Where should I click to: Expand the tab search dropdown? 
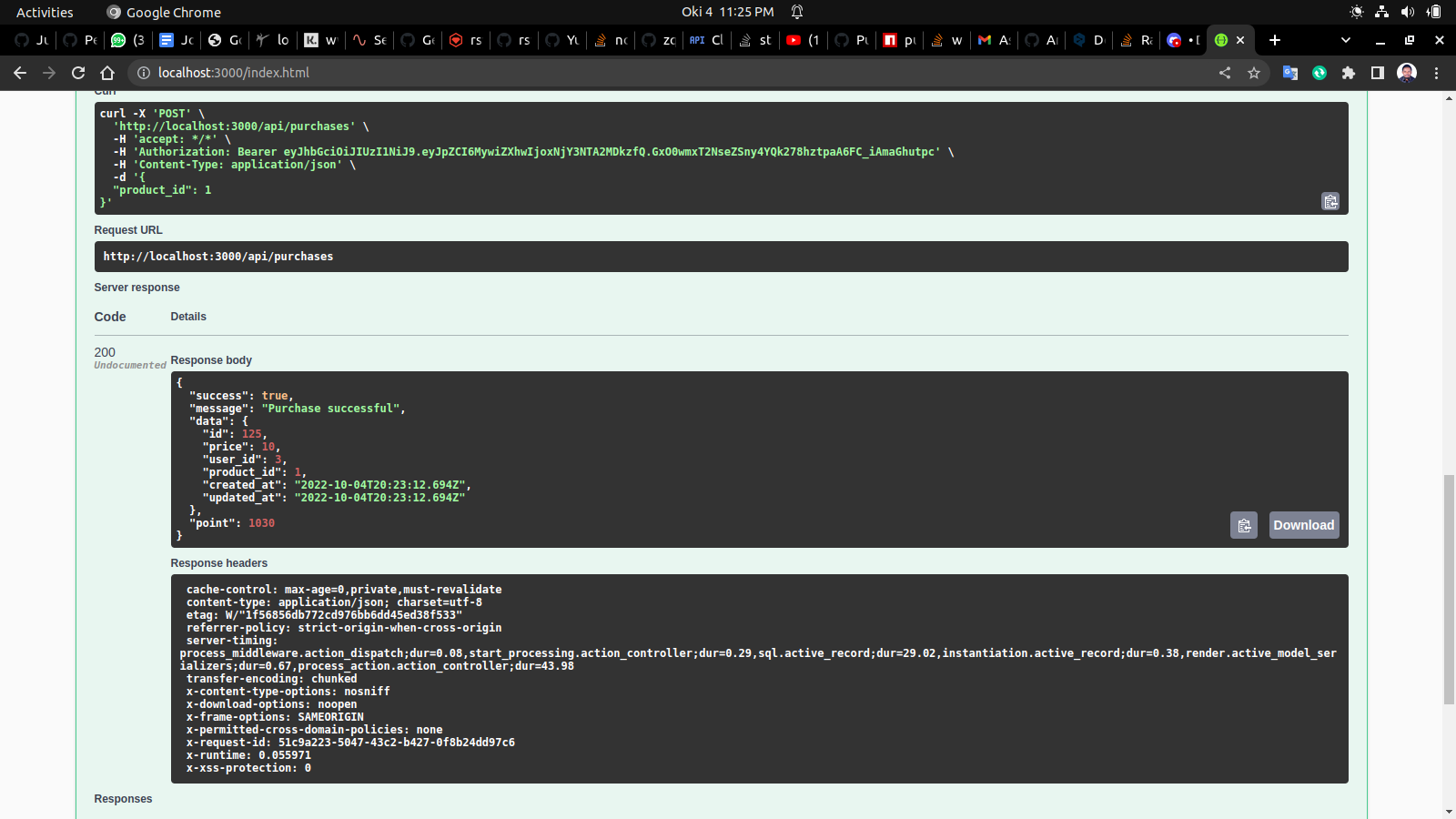pos(1346,40)
